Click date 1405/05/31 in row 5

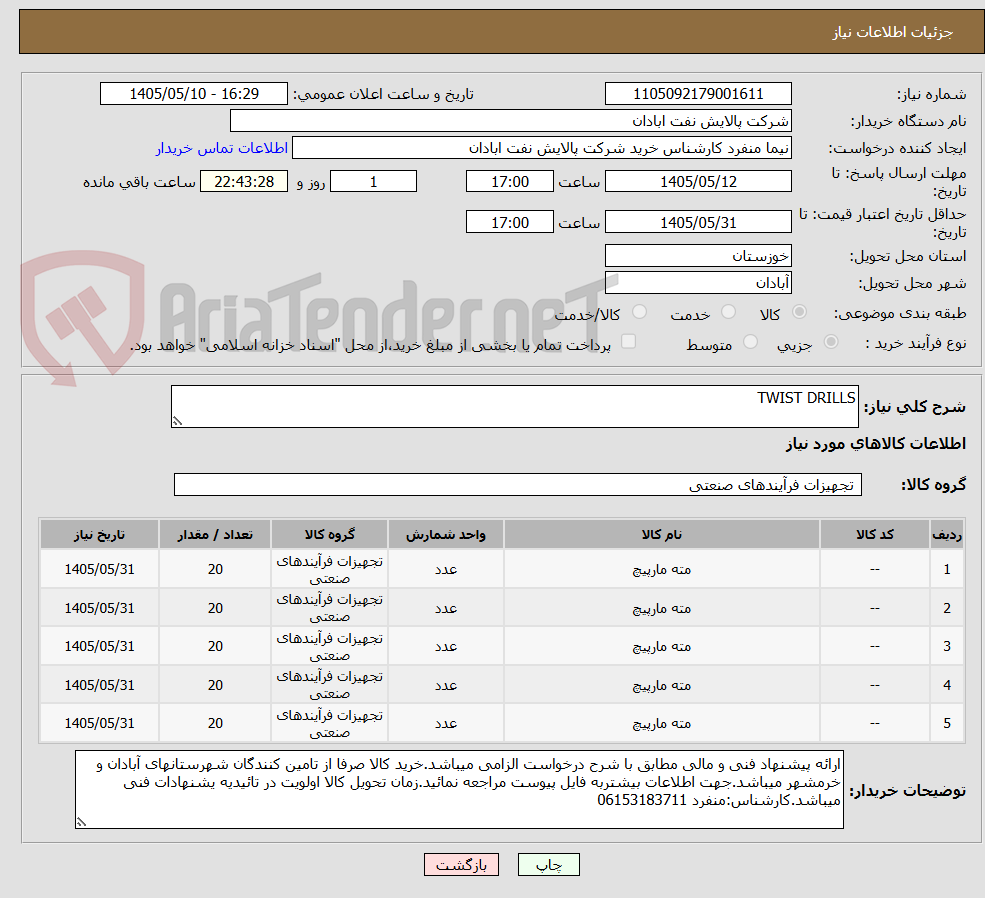click(99, 723)
